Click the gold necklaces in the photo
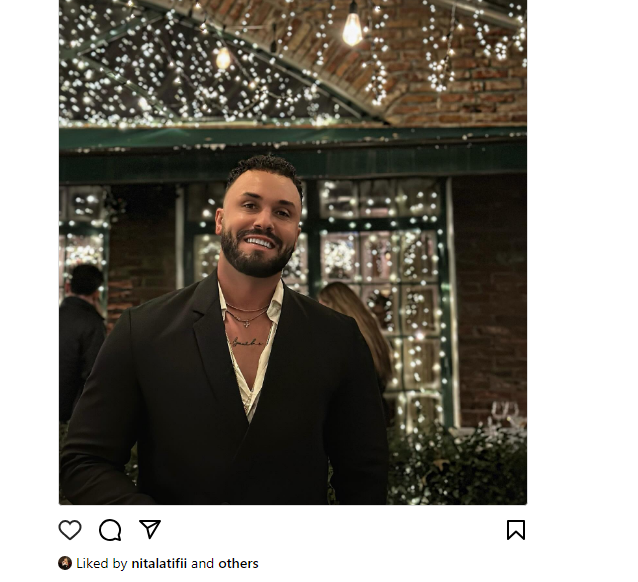 (246, 314)
